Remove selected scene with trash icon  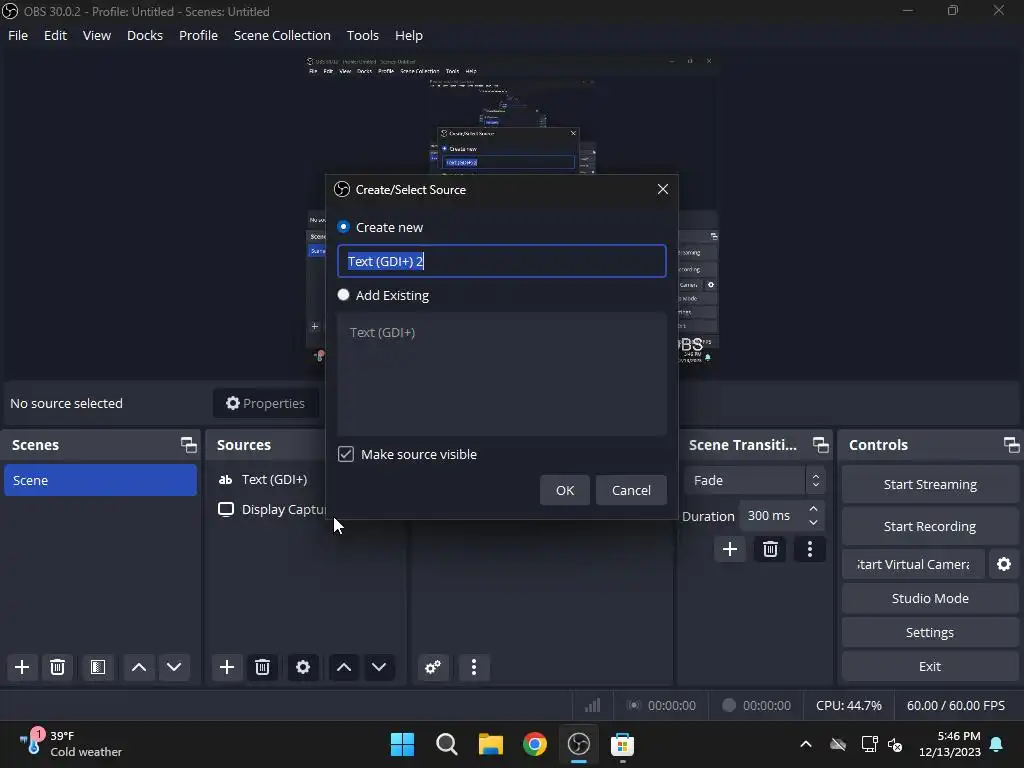pyautogui.click(x=57, y=667)
